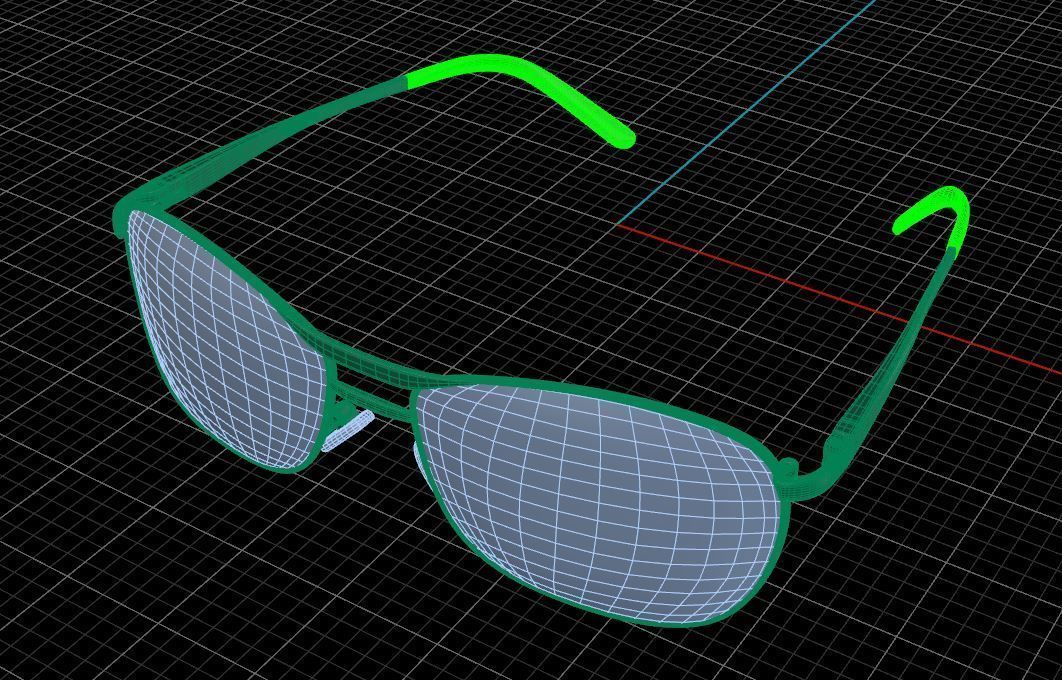Select the smaller far lens mesh
The height and width of the screenshot is (680, 1062).
coord(227,339)
